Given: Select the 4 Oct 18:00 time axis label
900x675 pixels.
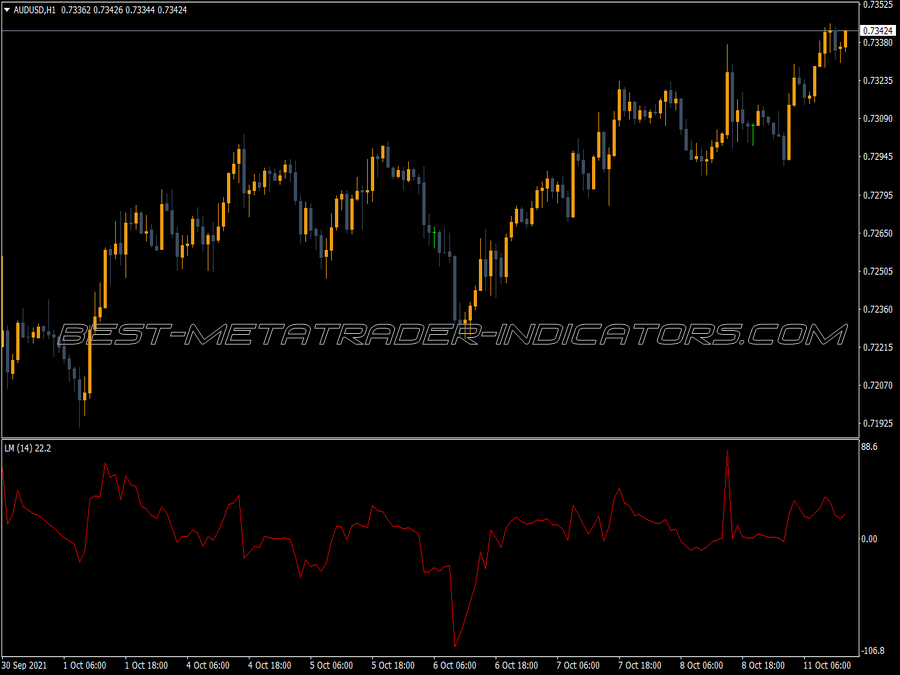Looking at the screenshot, I should [x=269, y=665].
